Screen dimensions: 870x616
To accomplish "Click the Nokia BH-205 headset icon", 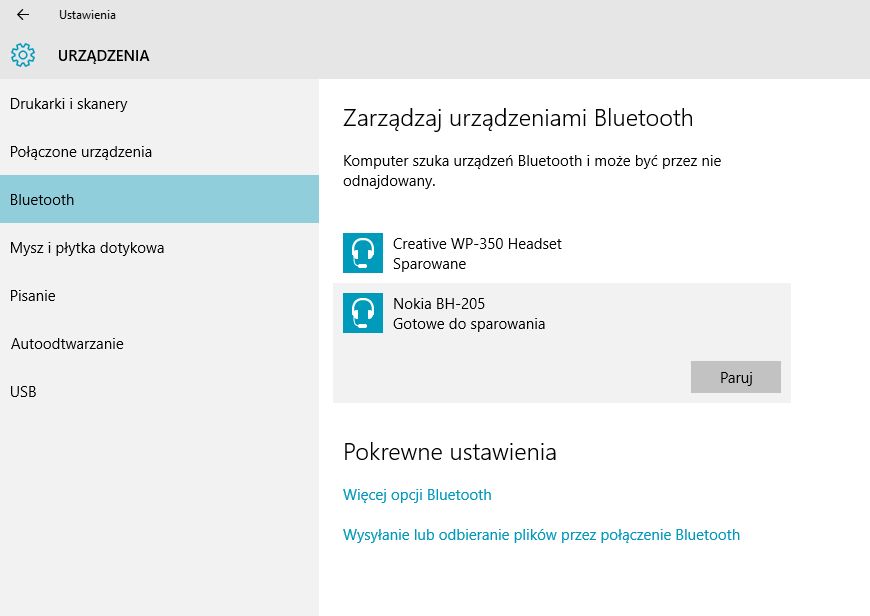I will tap(363, 313).
